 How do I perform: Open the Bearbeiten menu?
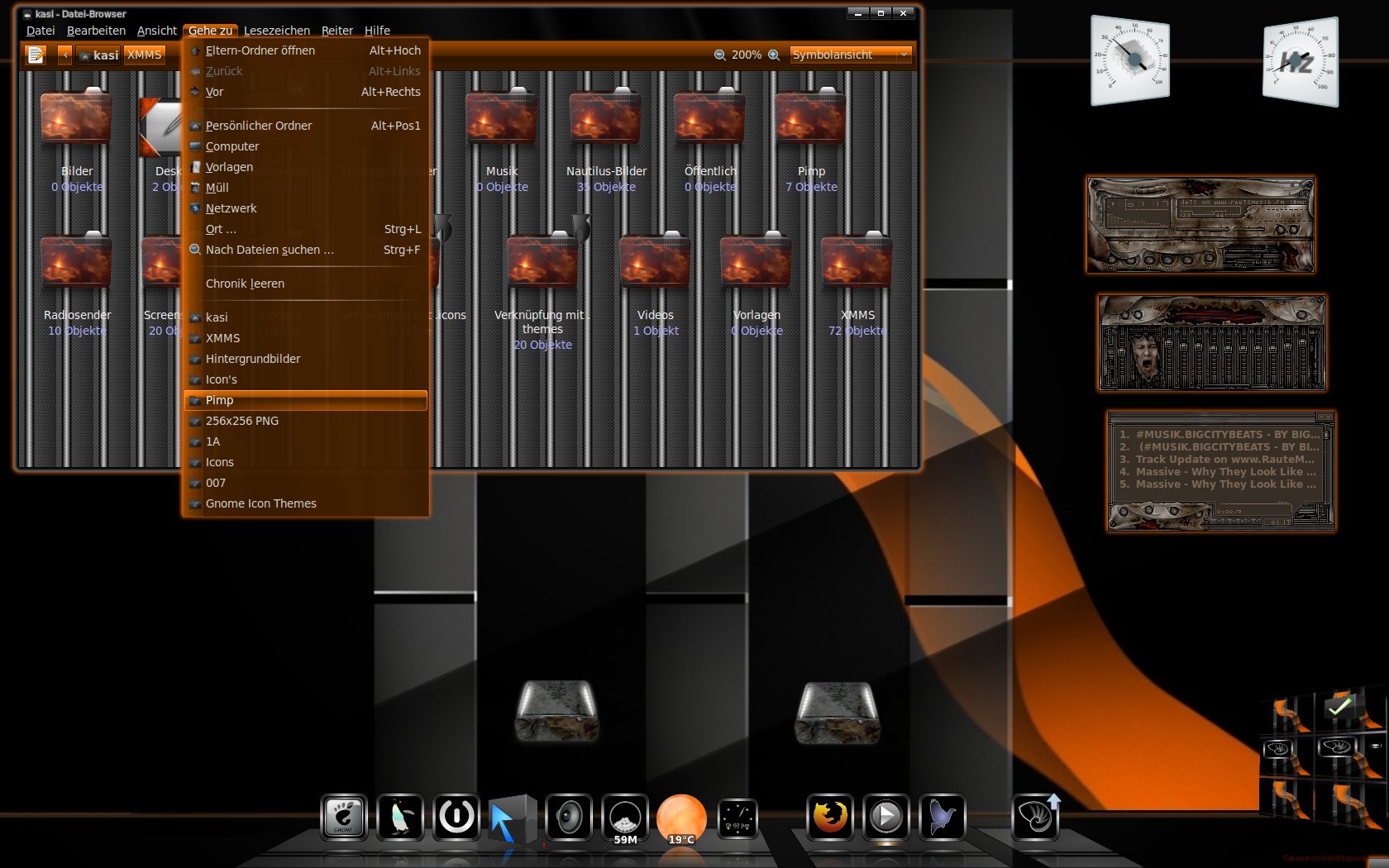click(x=96, y=31)
